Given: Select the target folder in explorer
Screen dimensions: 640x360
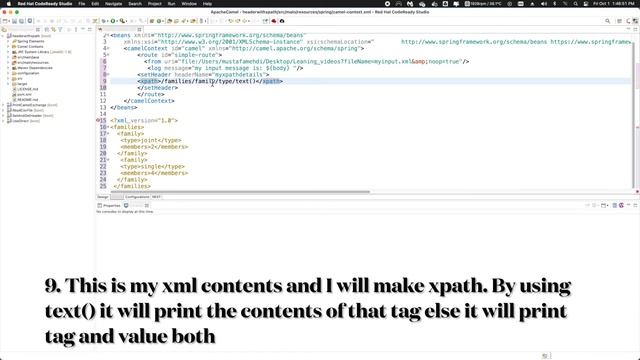Looking at the screenshot, I should pos(22,84).
